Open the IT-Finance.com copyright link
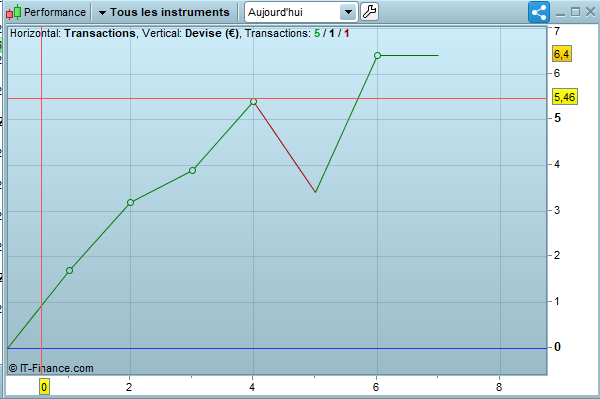The width and height of the screenshot is (600, 399). [51, 368]
